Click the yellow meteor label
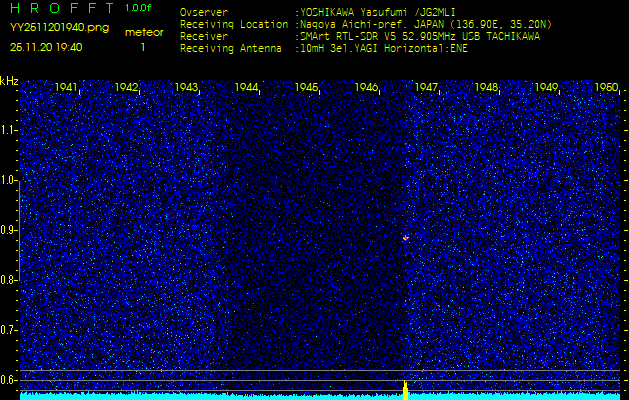Screen dimensions: 629x400 point(143,32)
